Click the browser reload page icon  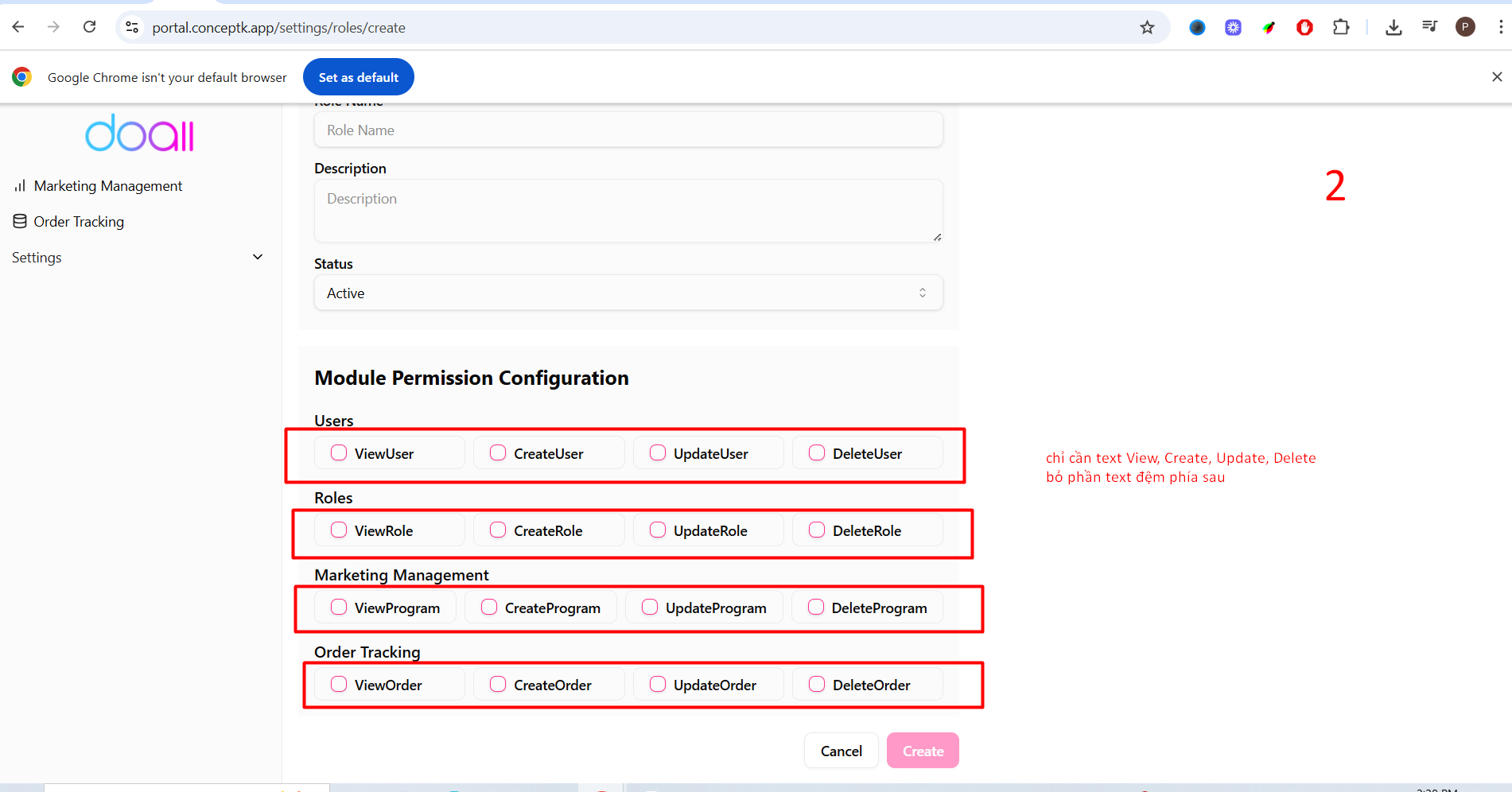click(x=90, y=27)
